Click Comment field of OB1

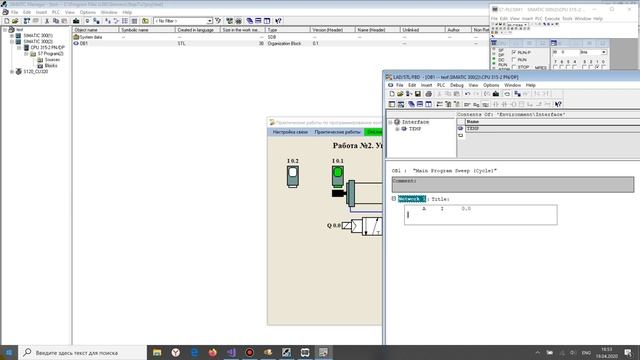coord(513,184)
